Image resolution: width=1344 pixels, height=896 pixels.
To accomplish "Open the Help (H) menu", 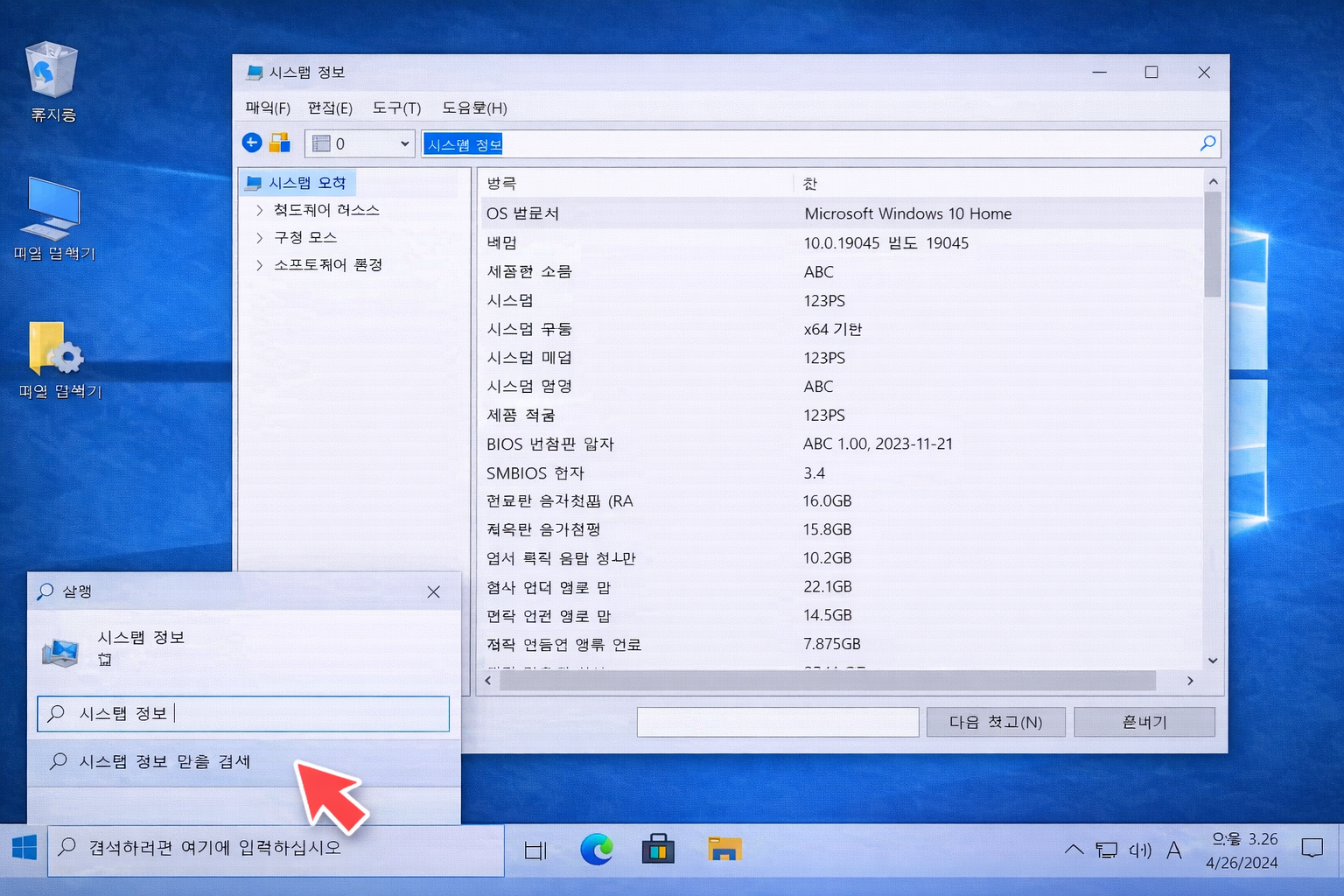I will click(474, 108).
